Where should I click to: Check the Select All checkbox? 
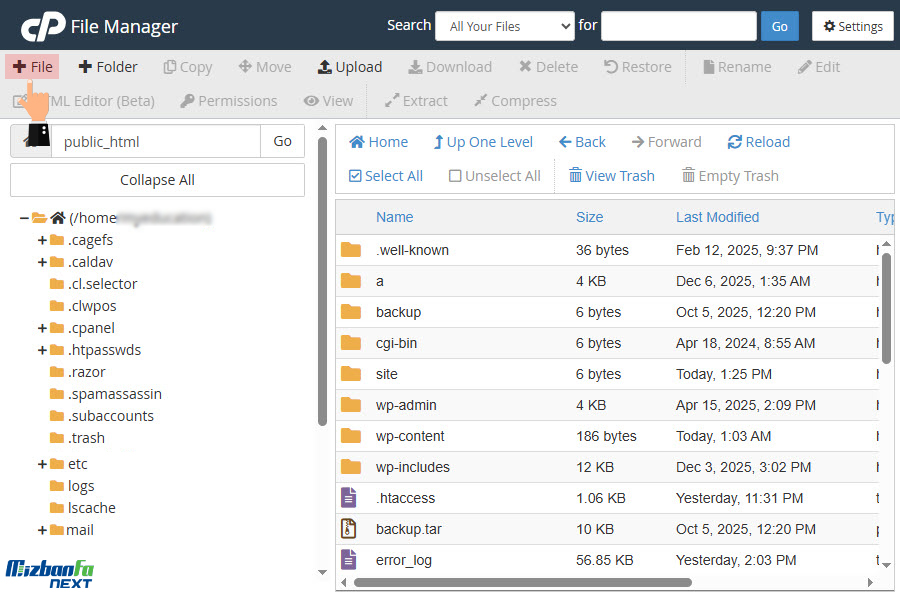point(355,176)
